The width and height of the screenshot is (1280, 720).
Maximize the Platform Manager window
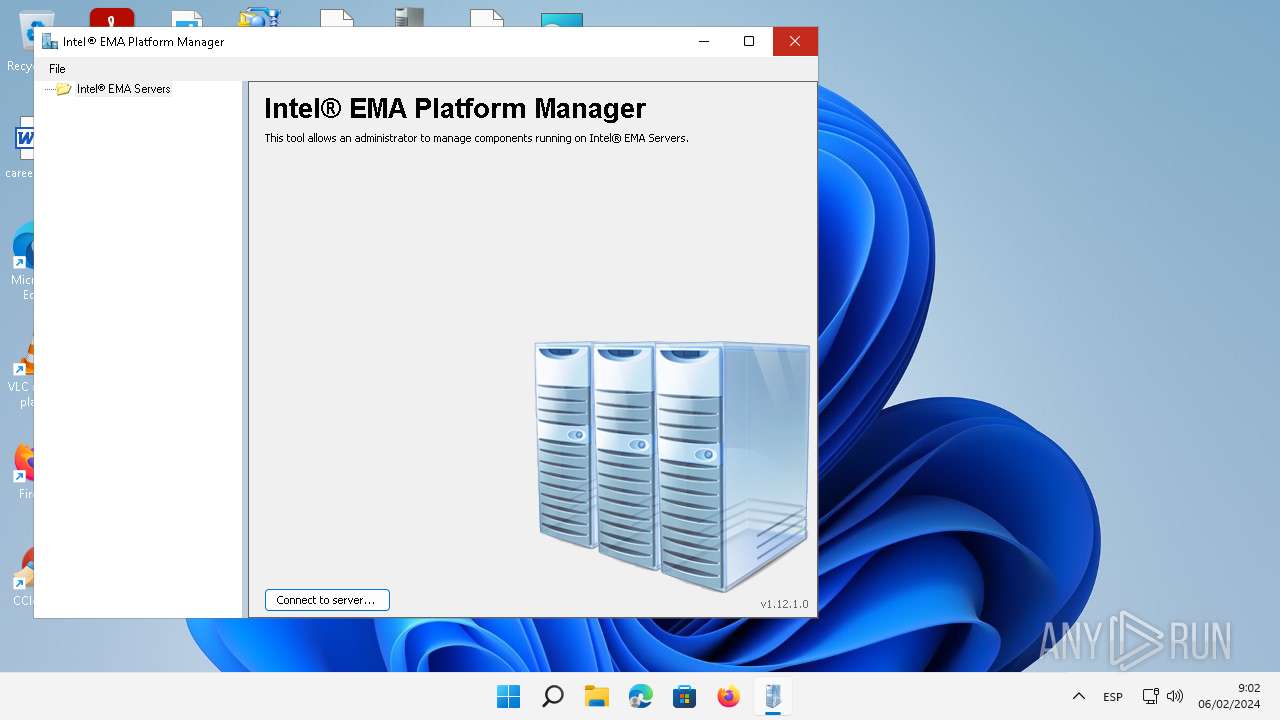point(749,41)
